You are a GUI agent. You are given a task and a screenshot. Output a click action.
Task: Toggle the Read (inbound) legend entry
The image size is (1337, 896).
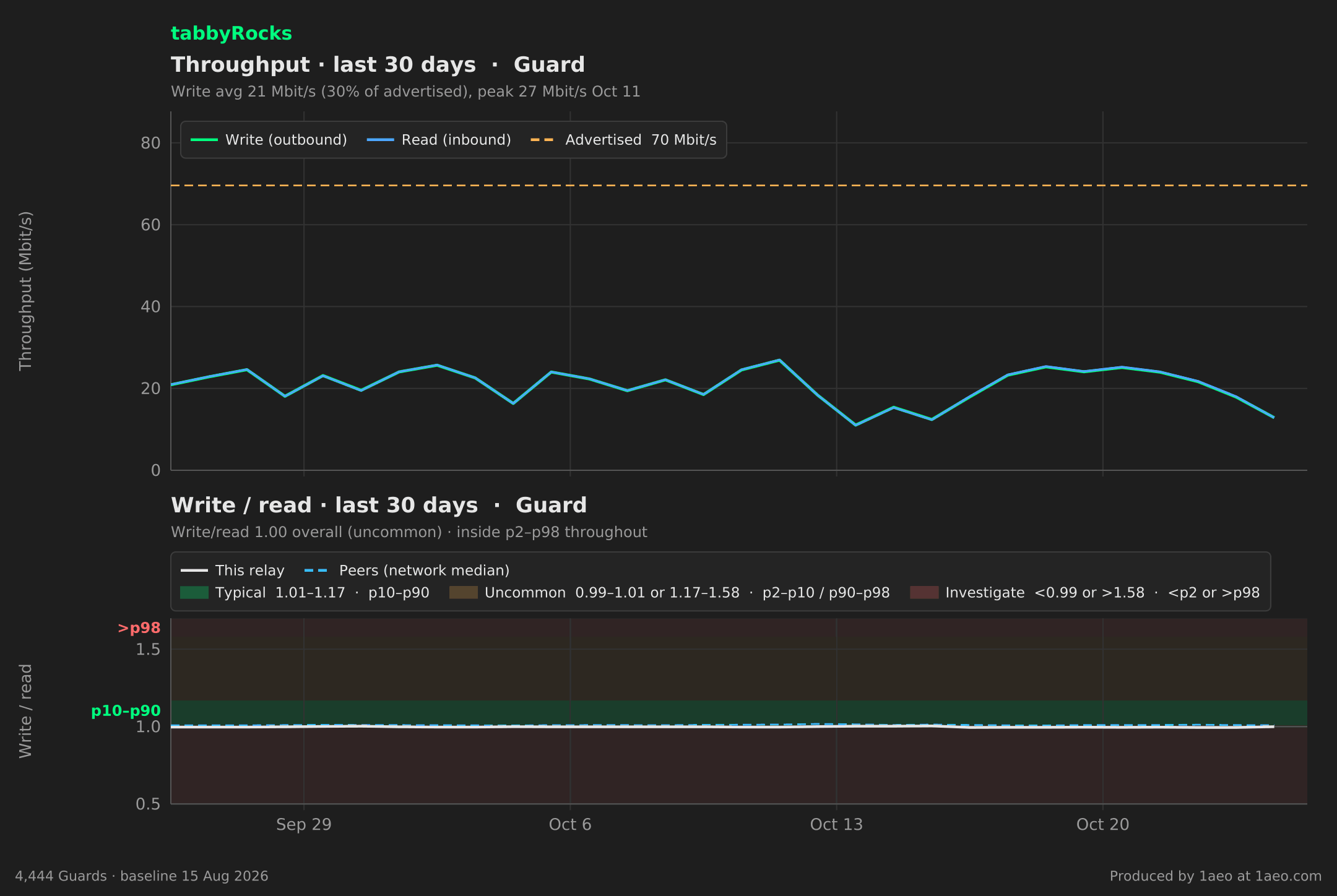click(439, 140)
